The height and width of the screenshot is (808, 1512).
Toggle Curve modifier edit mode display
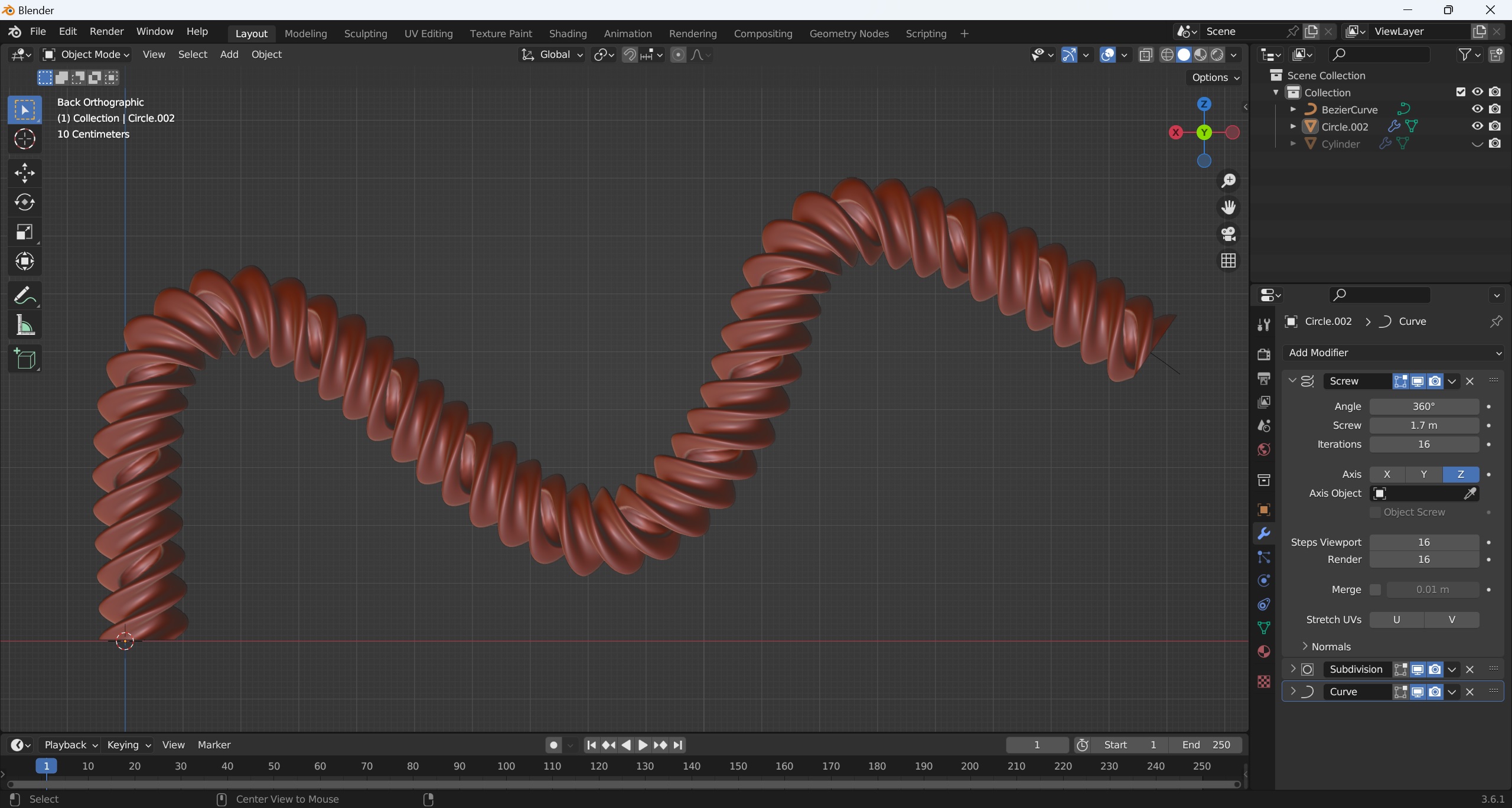1400,692
